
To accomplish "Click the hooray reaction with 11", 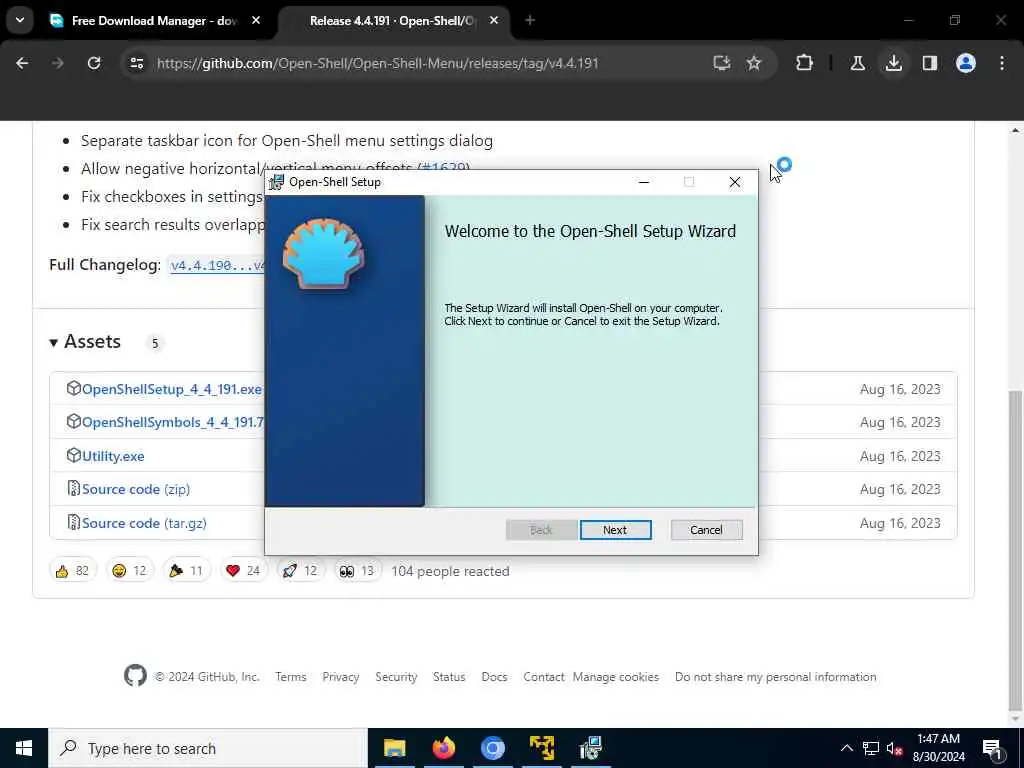I will pyautogui.click(x=186, y=571).
